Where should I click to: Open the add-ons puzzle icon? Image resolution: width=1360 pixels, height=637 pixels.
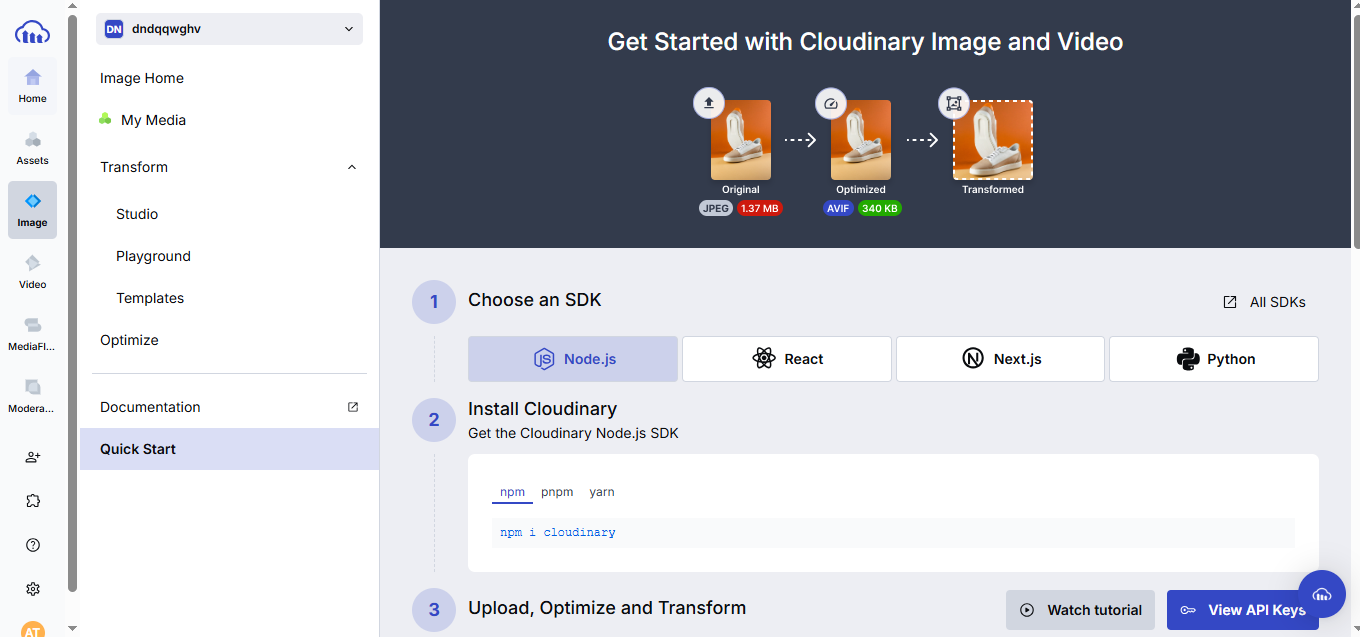(x=33, y=501)
